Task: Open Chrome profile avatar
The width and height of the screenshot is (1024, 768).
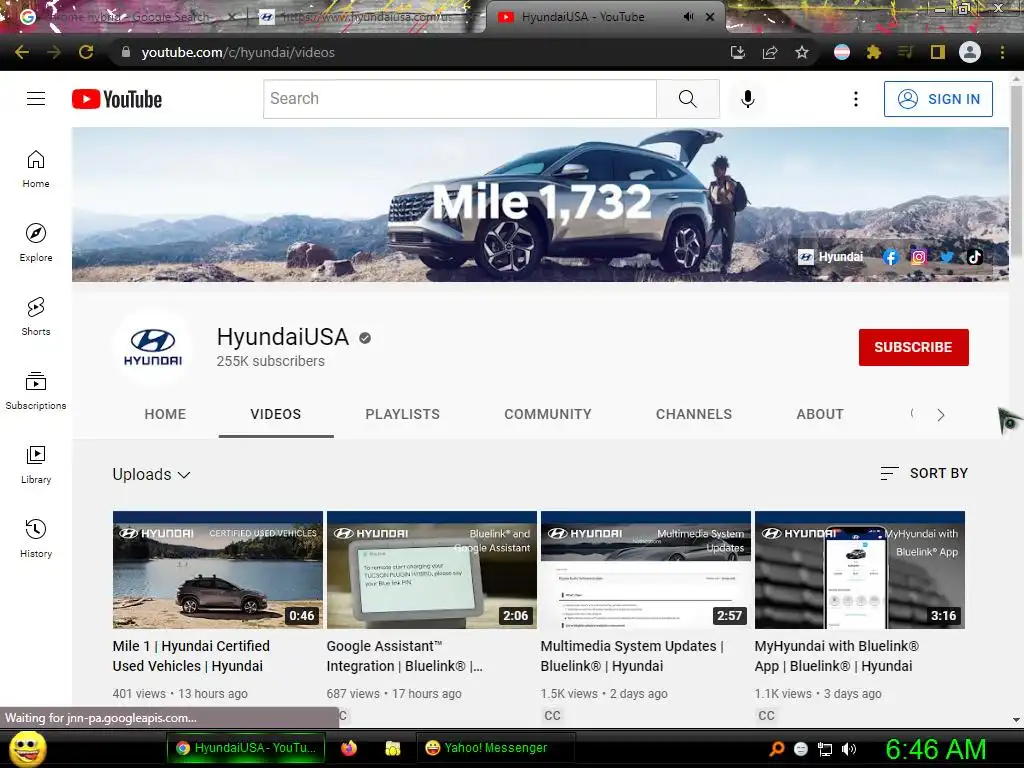Action: pos(970,52)
